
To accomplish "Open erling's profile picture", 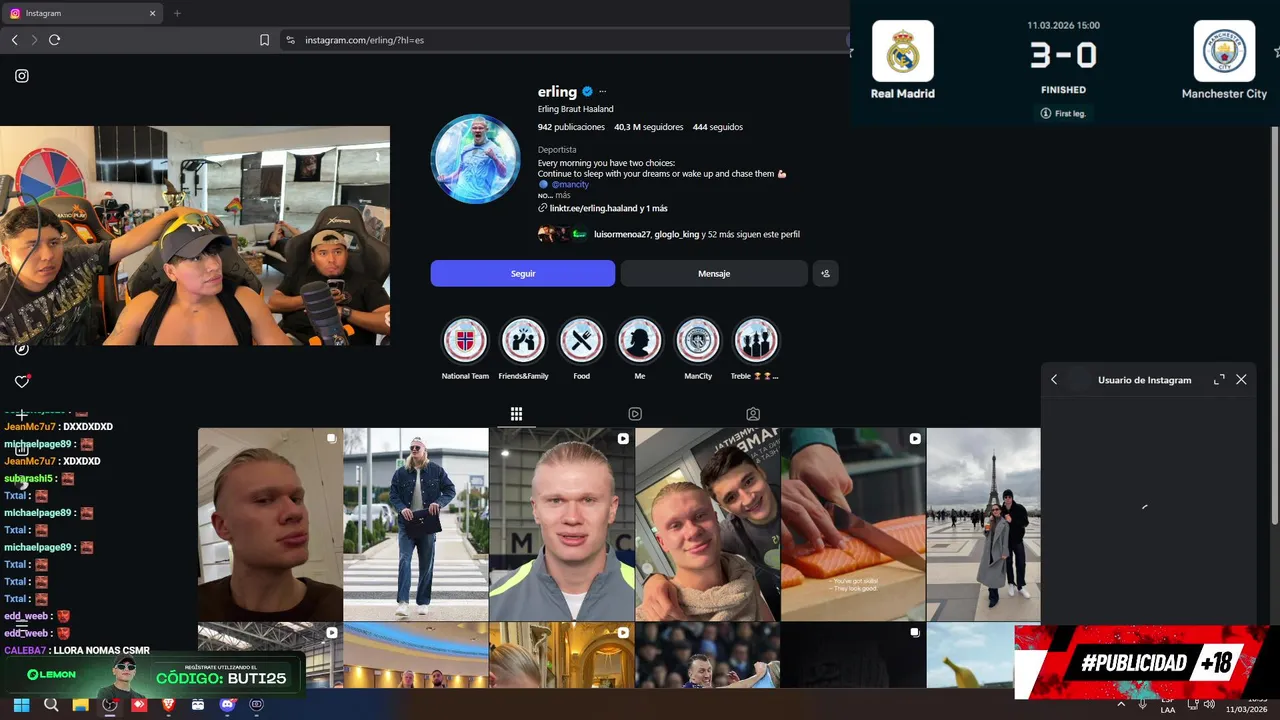I will (x=475, y=159).
